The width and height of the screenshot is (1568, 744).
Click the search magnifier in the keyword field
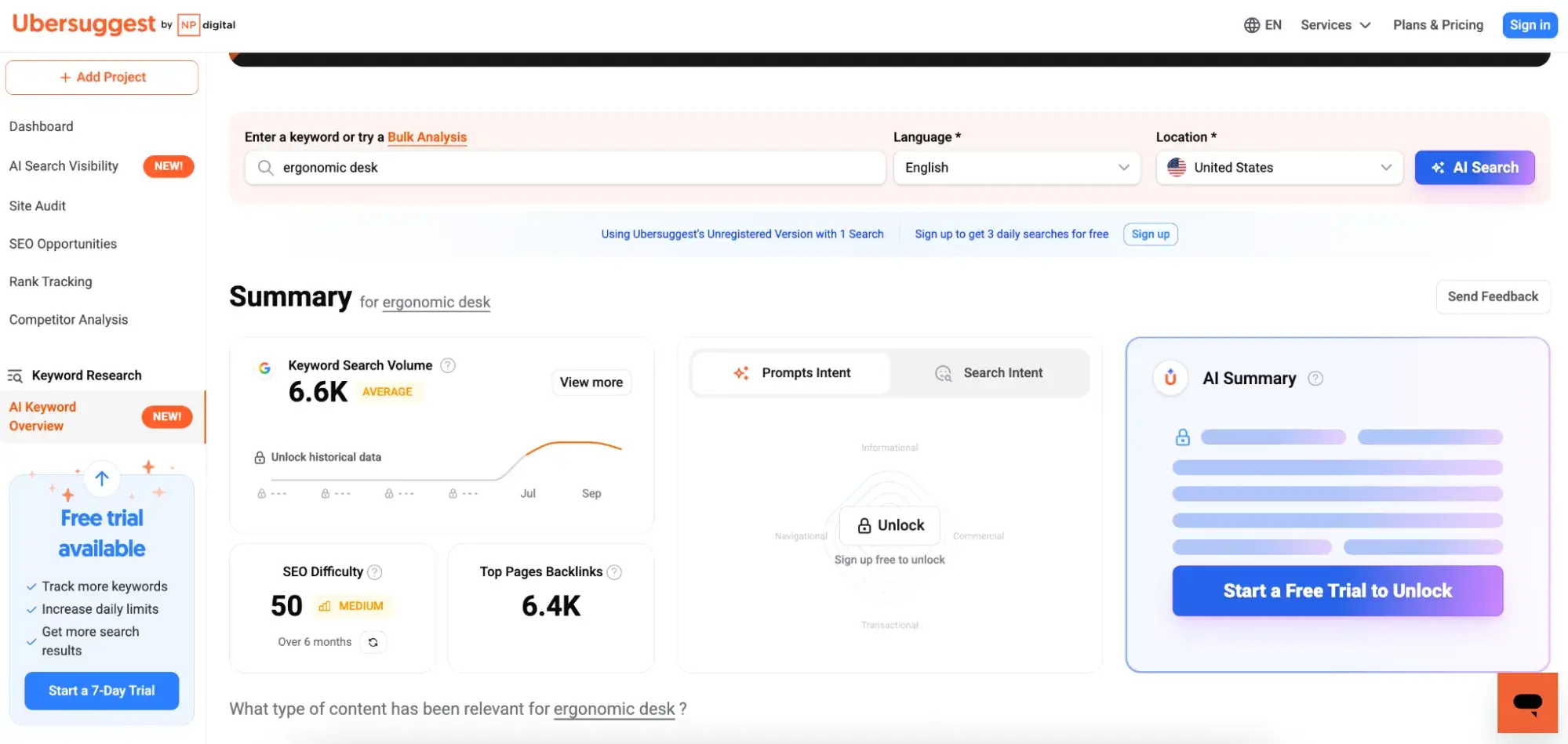[x=266, y=167]
